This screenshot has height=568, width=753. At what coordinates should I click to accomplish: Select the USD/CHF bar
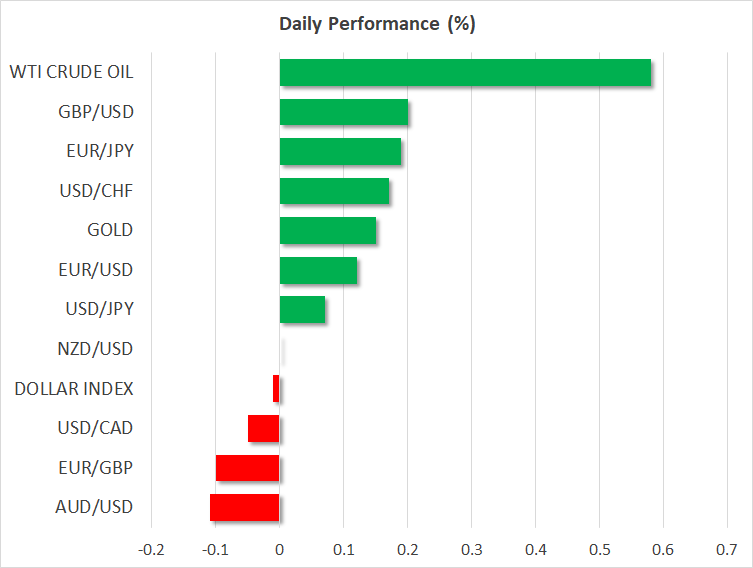coord(334,191)
